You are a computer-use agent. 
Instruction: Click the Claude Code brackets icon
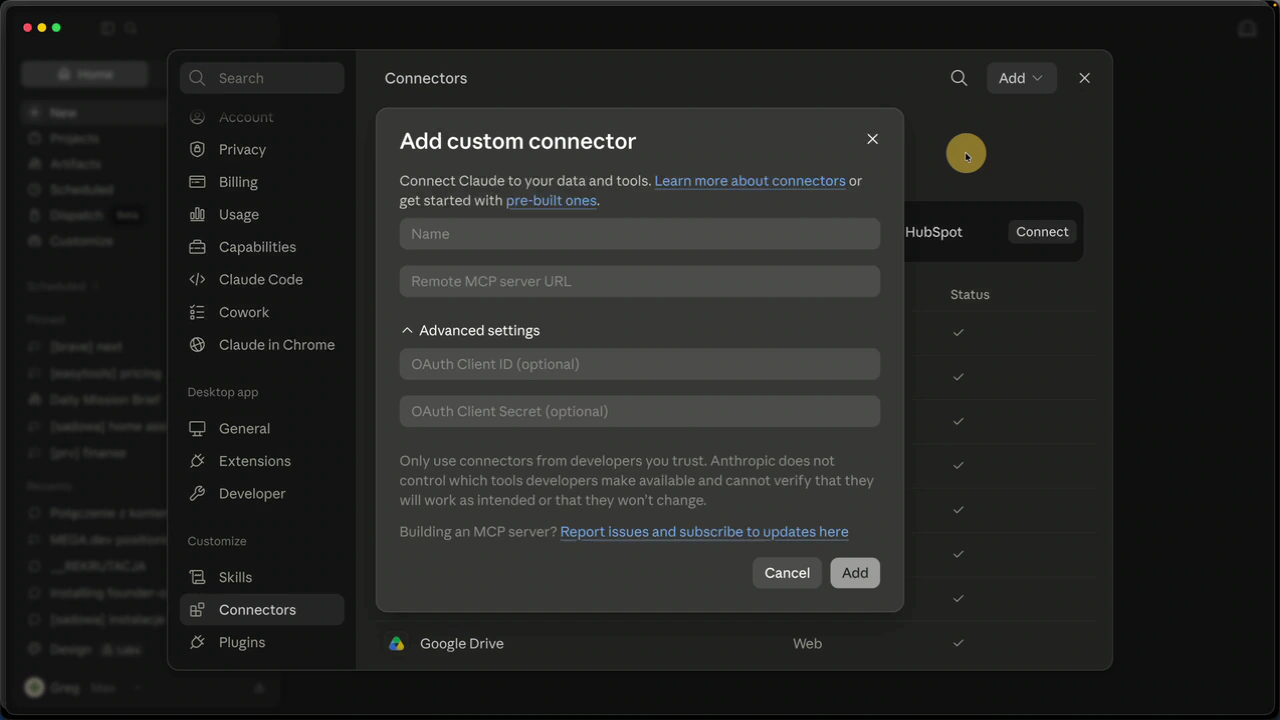pyautogui.click(x=197, y=279)
